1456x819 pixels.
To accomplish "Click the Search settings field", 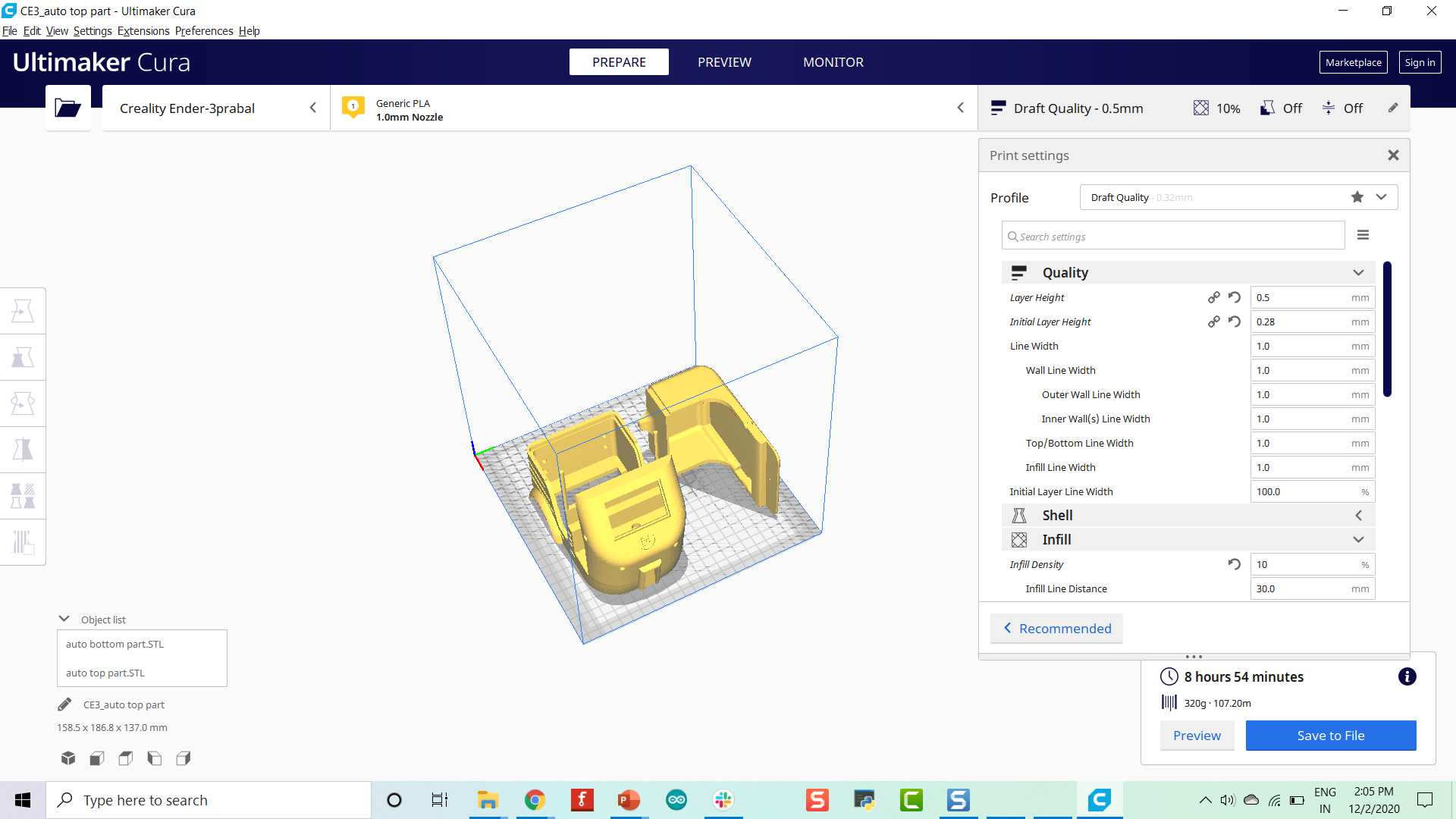I will [1173, 236].
